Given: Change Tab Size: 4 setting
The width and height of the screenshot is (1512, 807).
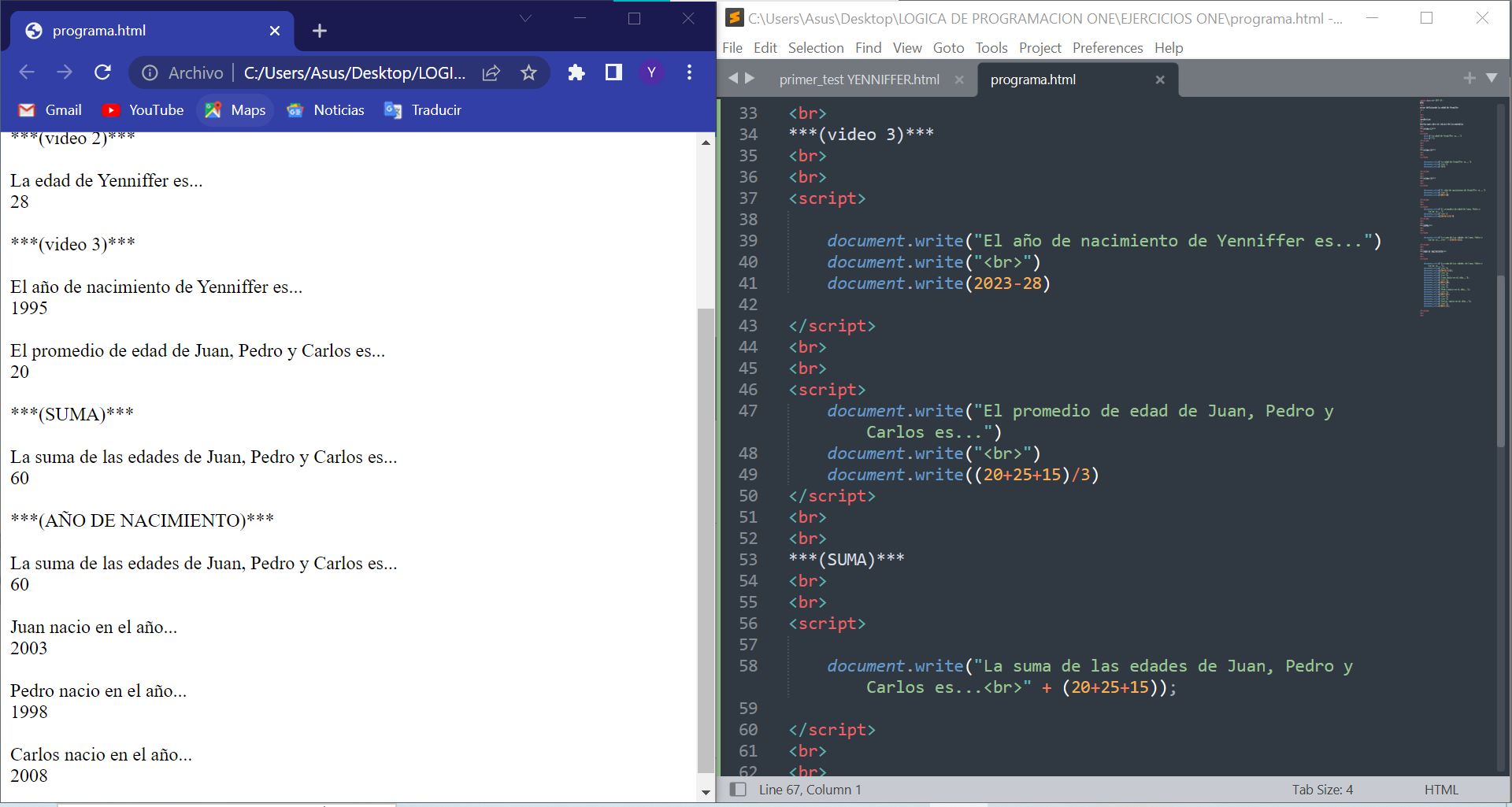Looking at the screenshot, I should pos(1322,790).
